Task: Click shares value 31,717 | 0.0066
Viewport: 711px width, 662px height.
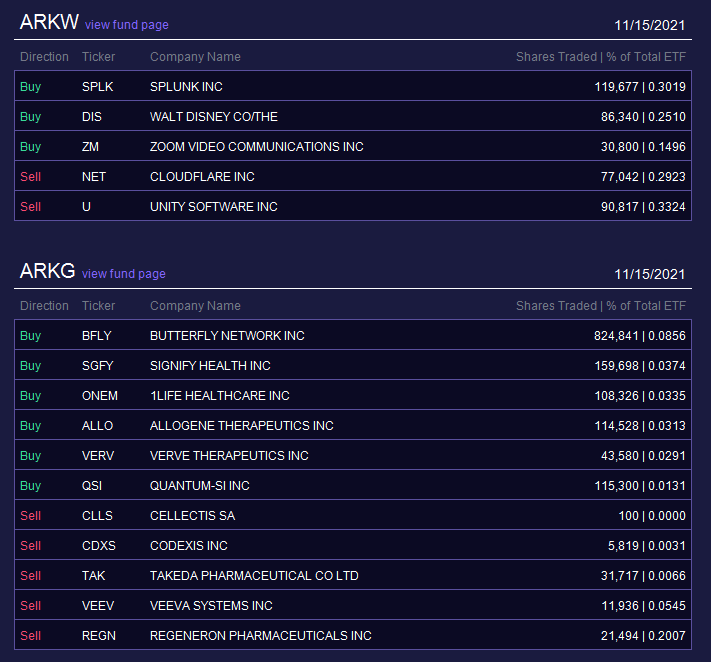Action: point(643,575)
